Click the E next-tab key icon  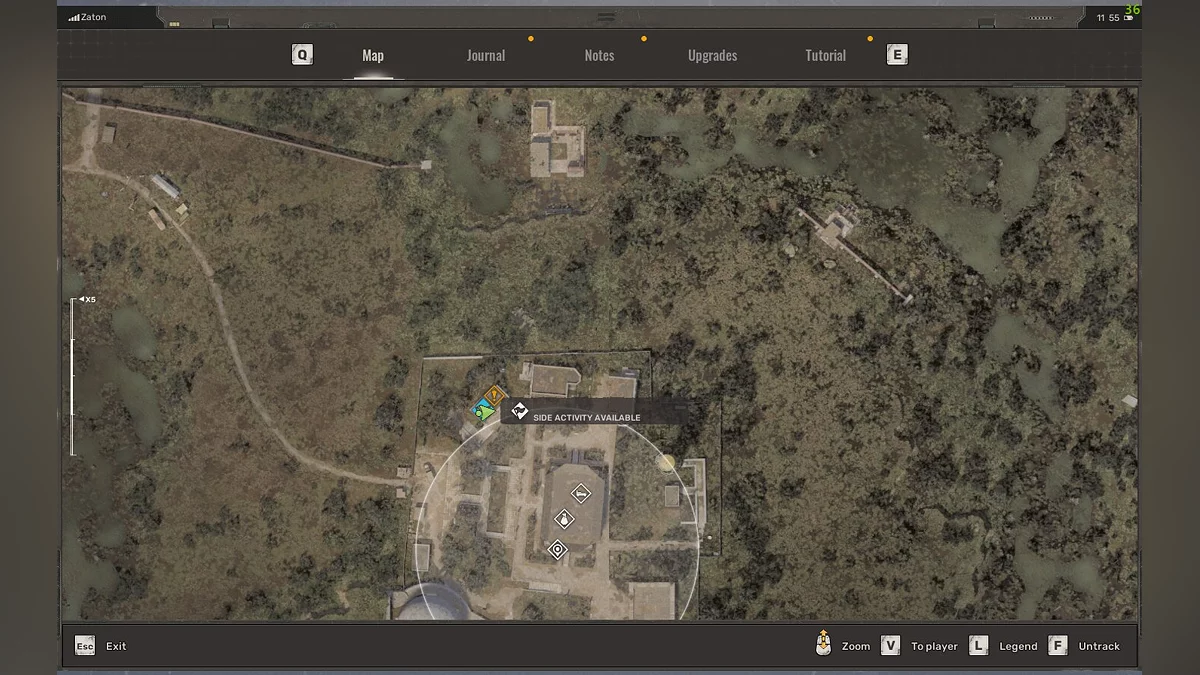[897, 55]
